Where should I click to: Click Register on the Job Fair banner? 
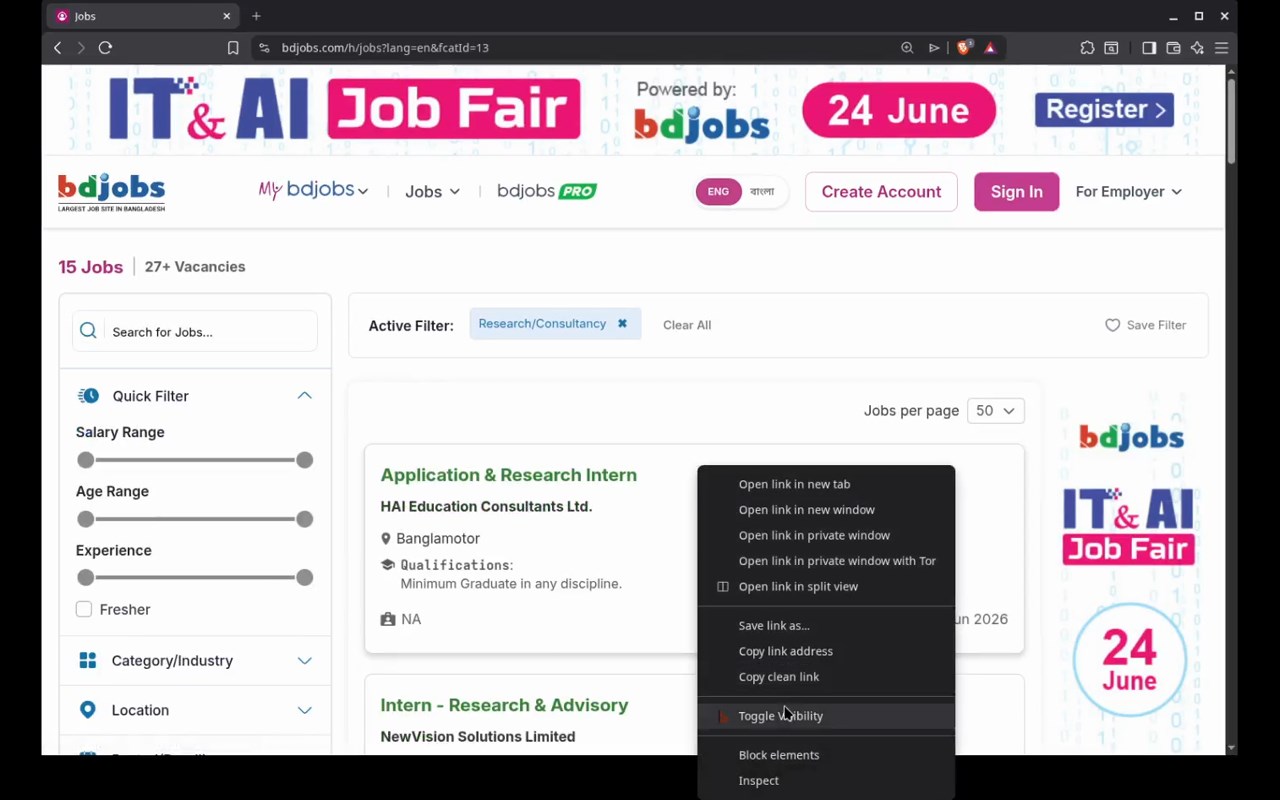[x=1104, y=109]
